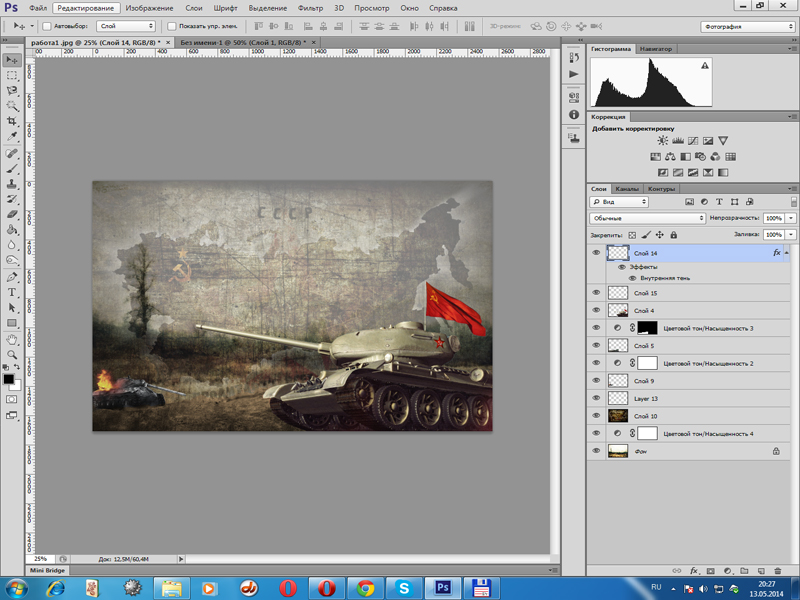This screenshot has width=800, height=600.
Task: Create new group folder icon
Action: [x=744, y=571]
